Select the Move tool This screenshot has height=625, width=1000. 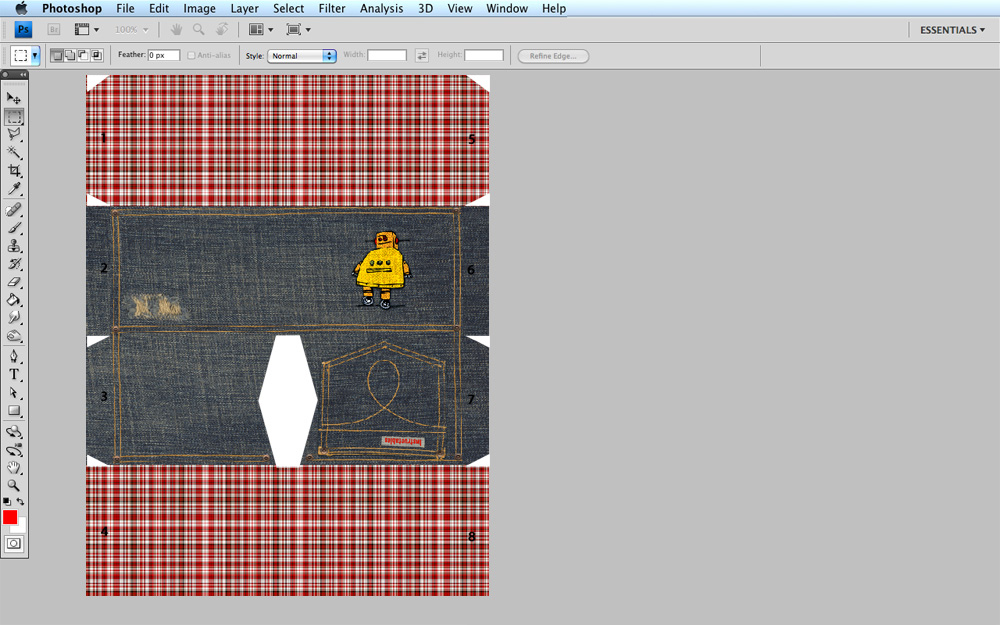(x=14, y=98)
